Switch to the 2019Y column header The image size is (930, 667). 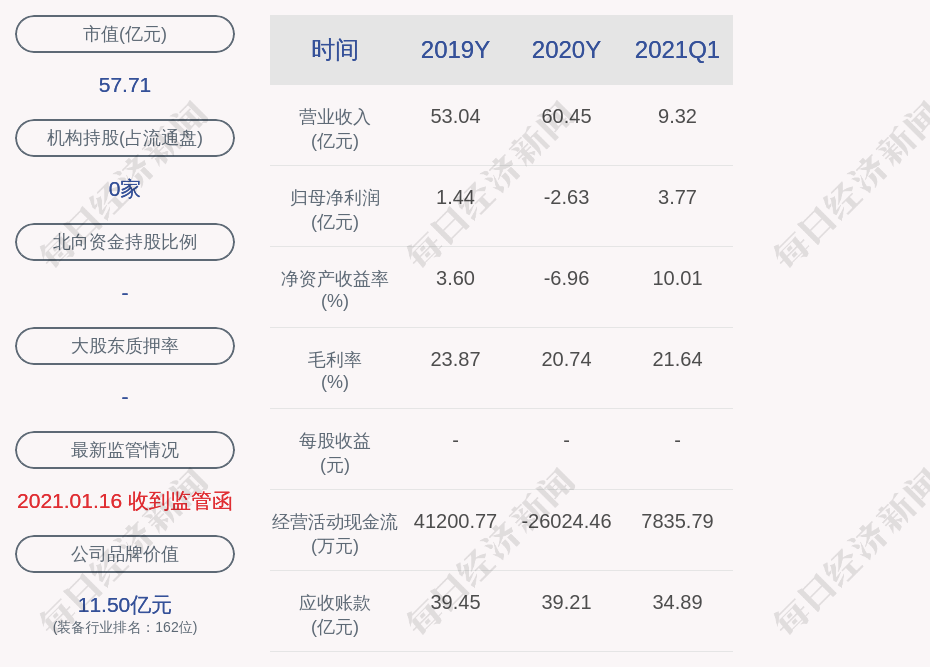(455, 50)
